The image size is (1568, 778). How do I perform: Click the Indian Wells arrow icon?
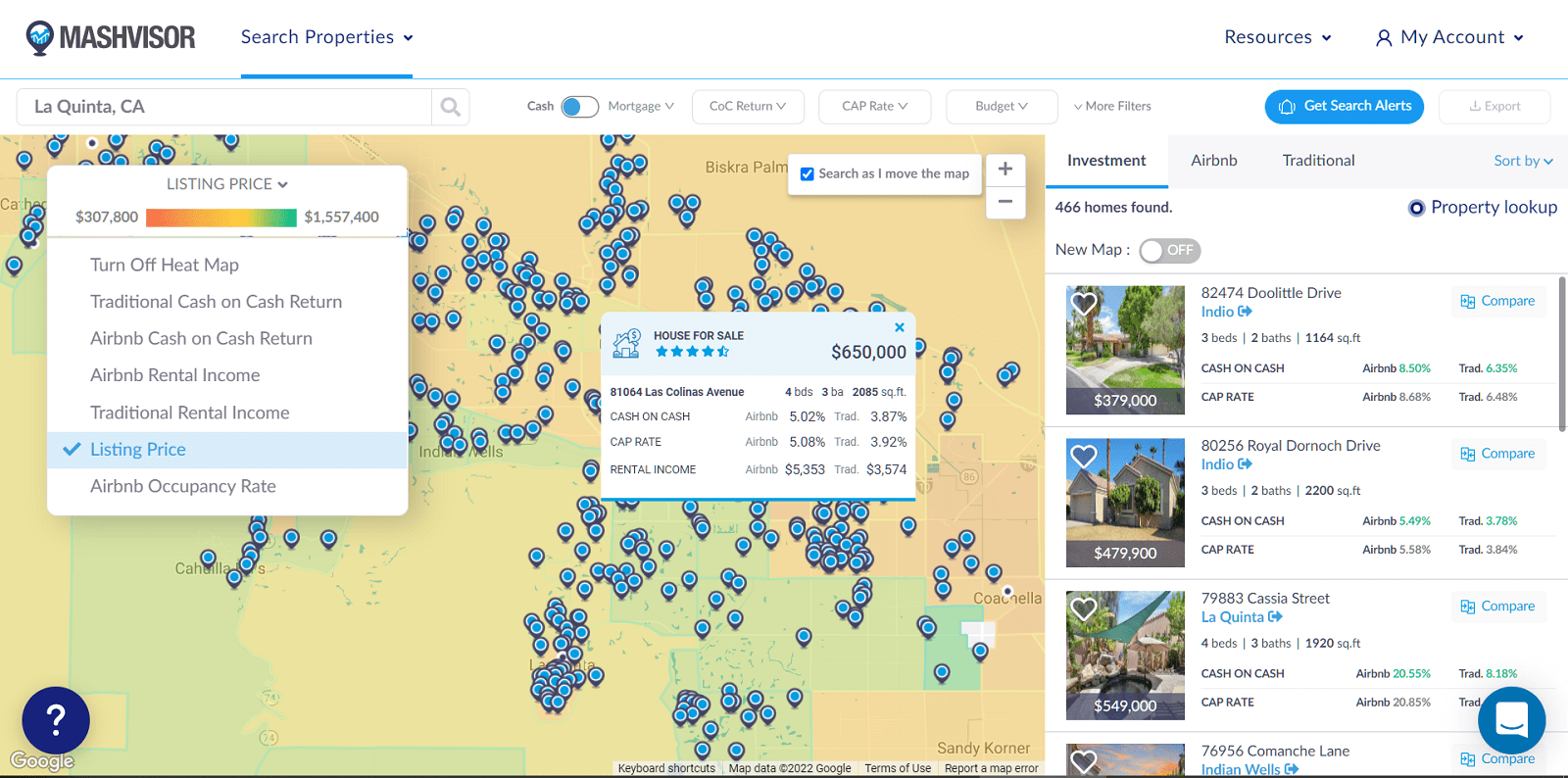tap(1292, 770)
